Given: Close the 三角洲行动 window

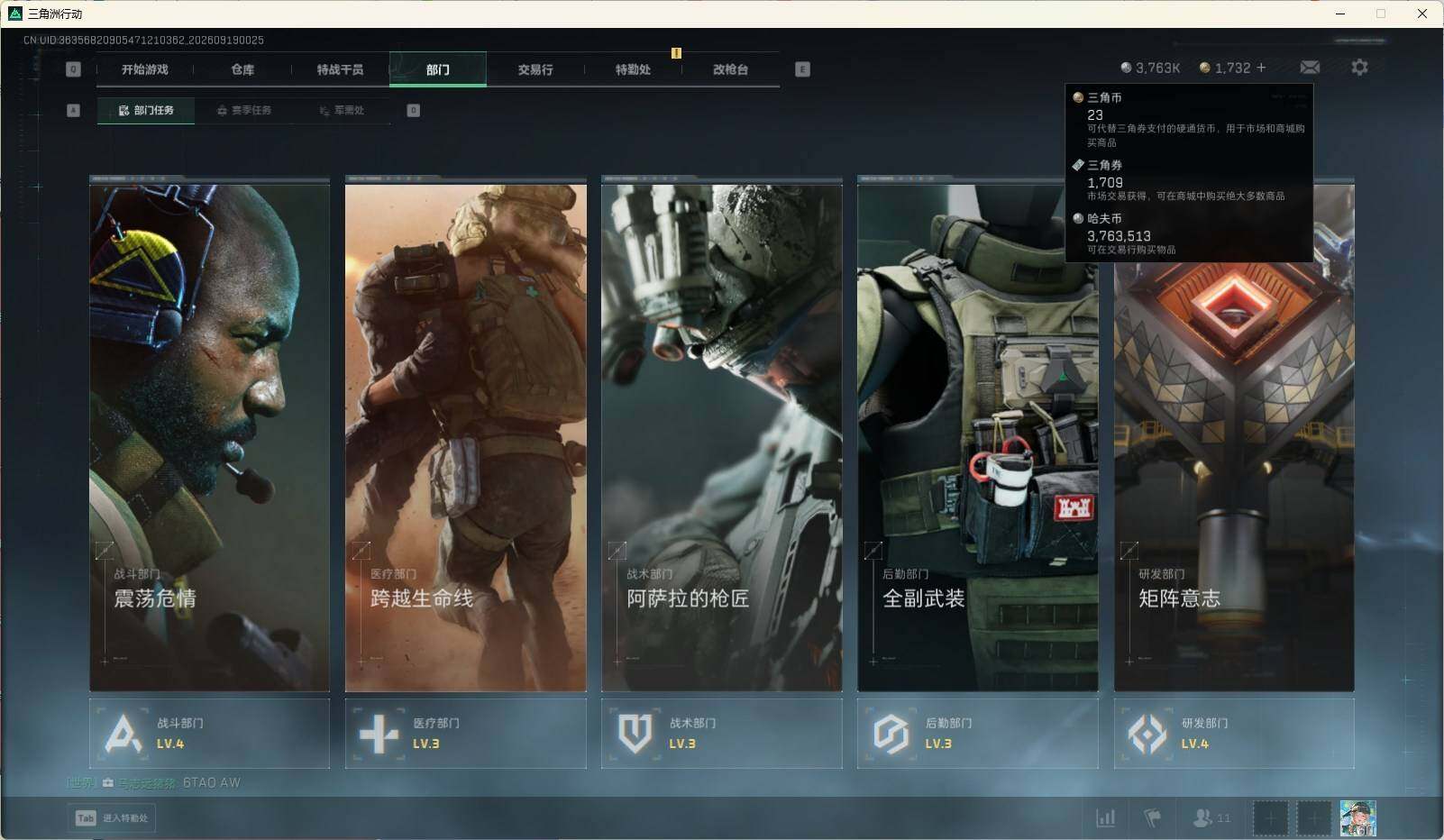Looking at the screenshot, I should [1422, 14].
